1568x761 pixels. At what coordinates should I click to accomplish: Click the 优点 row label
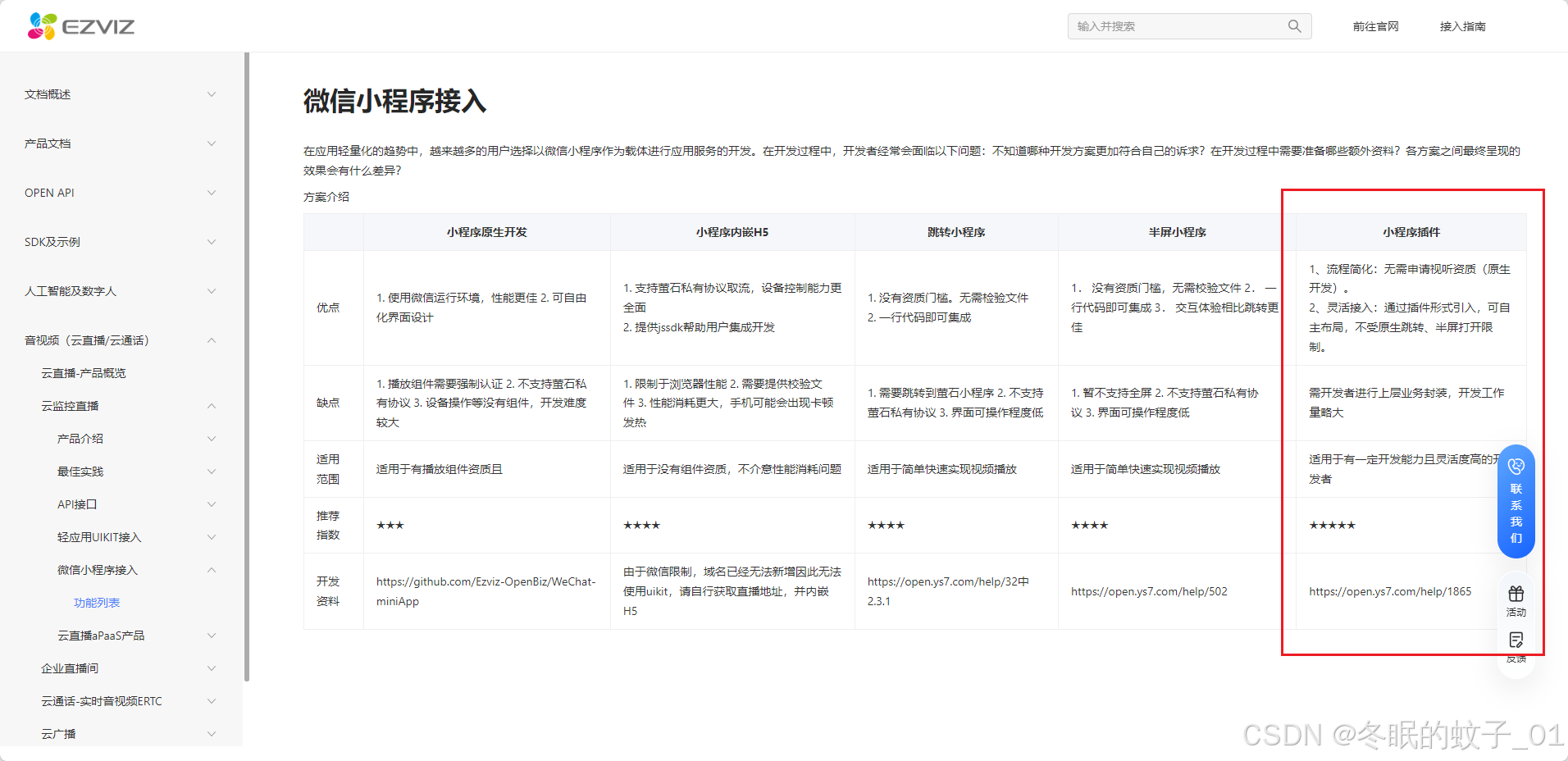pos(328,308)
